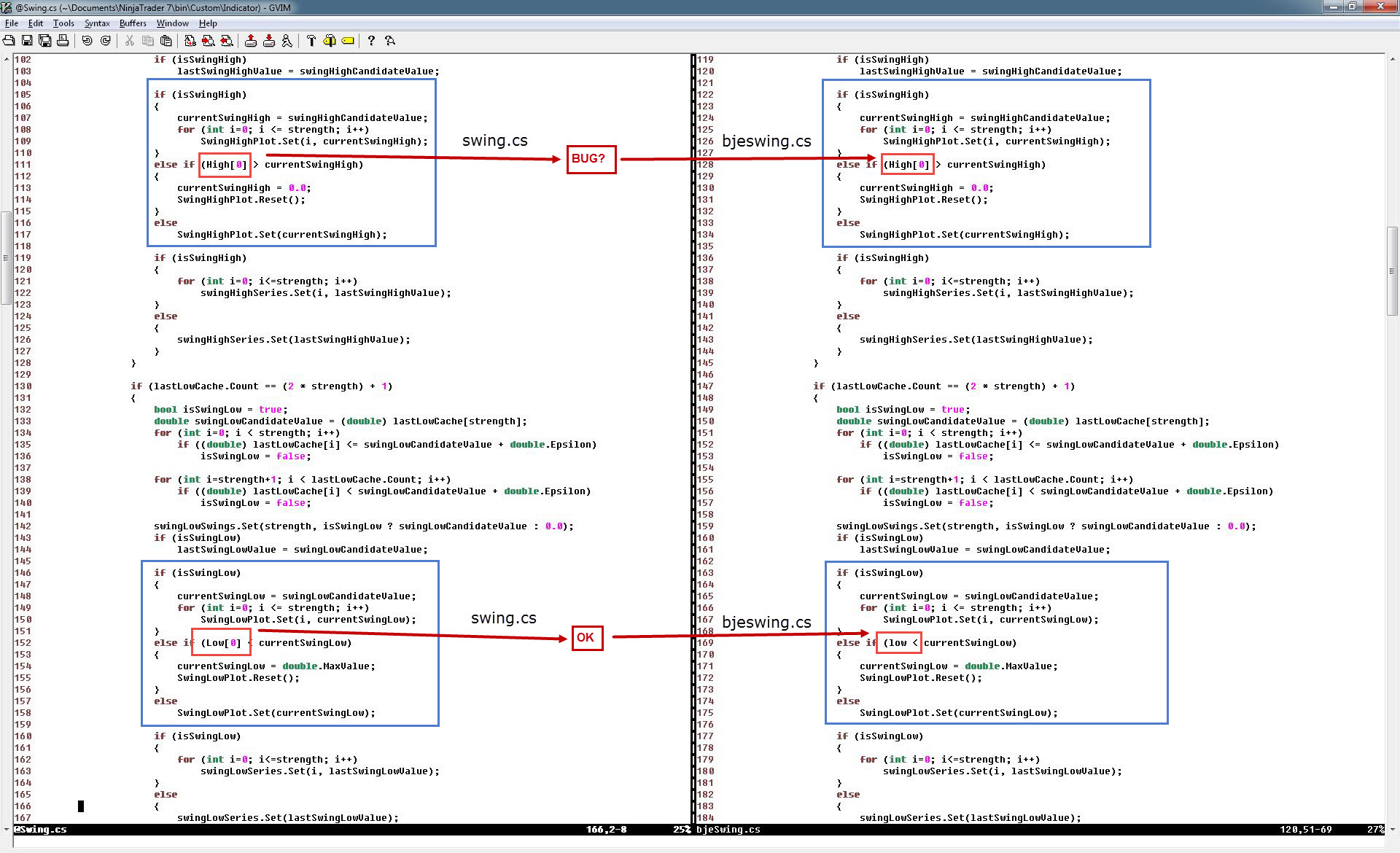Open the Syntax menu
1400x853 pixels.
coord(96,23)
